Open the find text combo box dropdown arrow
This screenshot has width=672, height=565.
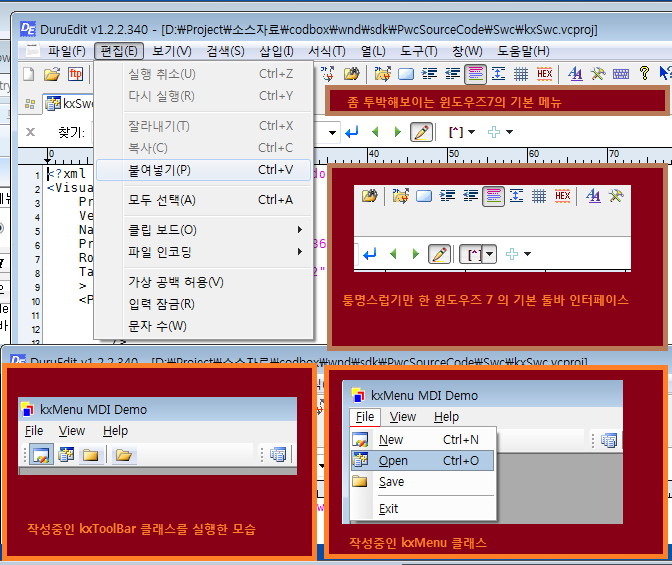(332, 132)
